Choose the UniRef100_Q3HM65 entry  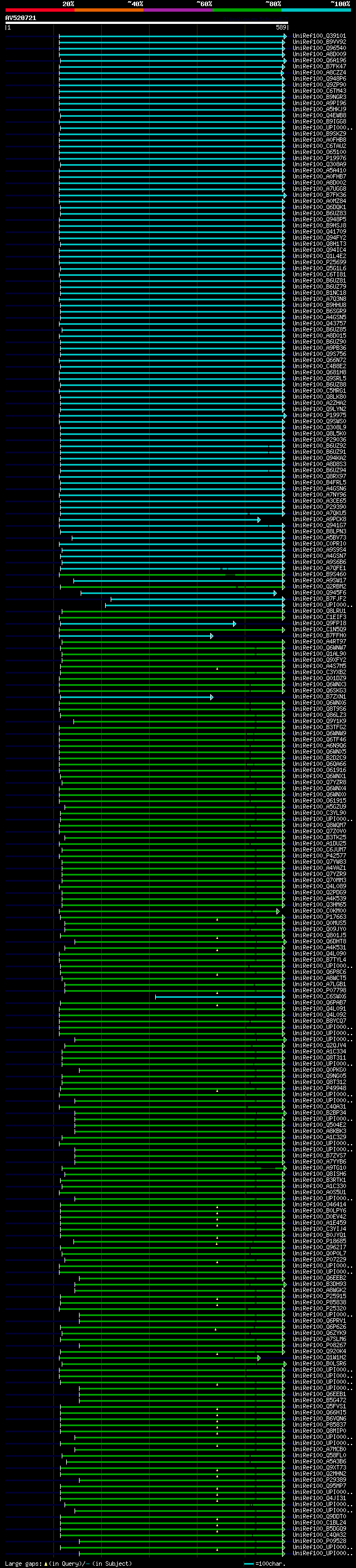pos(319,906)
